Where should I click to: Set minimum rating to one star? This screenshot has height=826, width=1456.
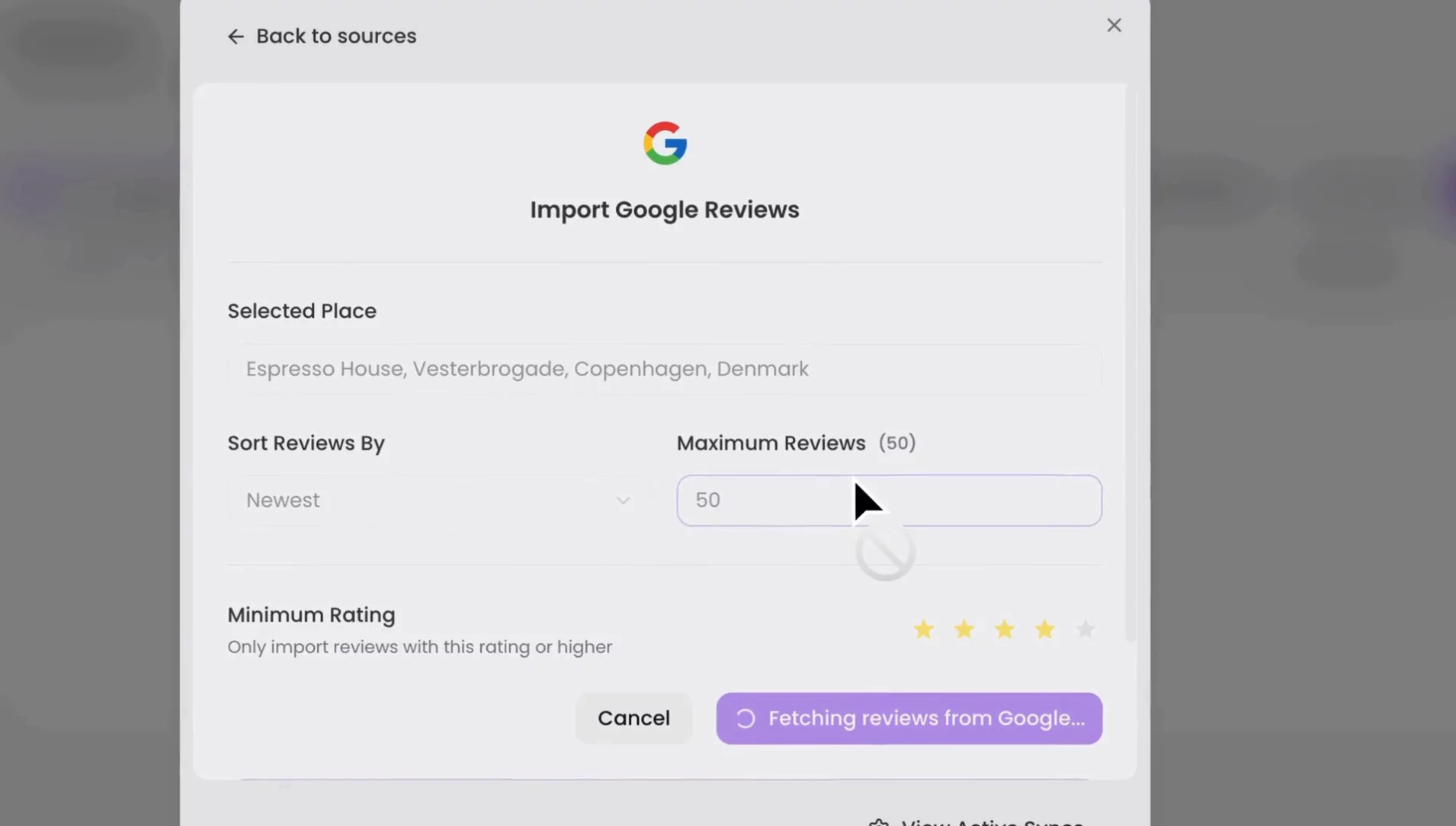pyautogui.click(x=923, y=629)
